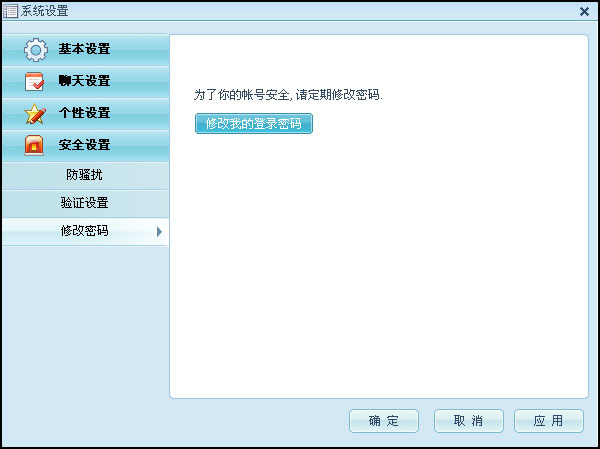The width and height of the screenshot is (600, 449).
Task: Click the 系统设置 title bar text
Action: pyautogui.click(x=45, y=10)
